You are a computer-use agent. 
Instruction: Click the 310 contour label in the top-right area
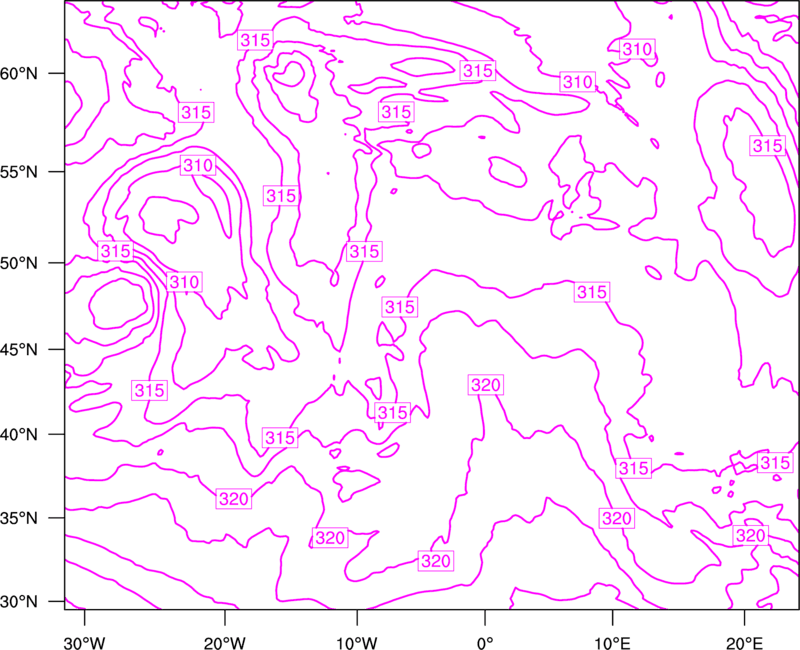pyautogui.click(x=637, y=49)
